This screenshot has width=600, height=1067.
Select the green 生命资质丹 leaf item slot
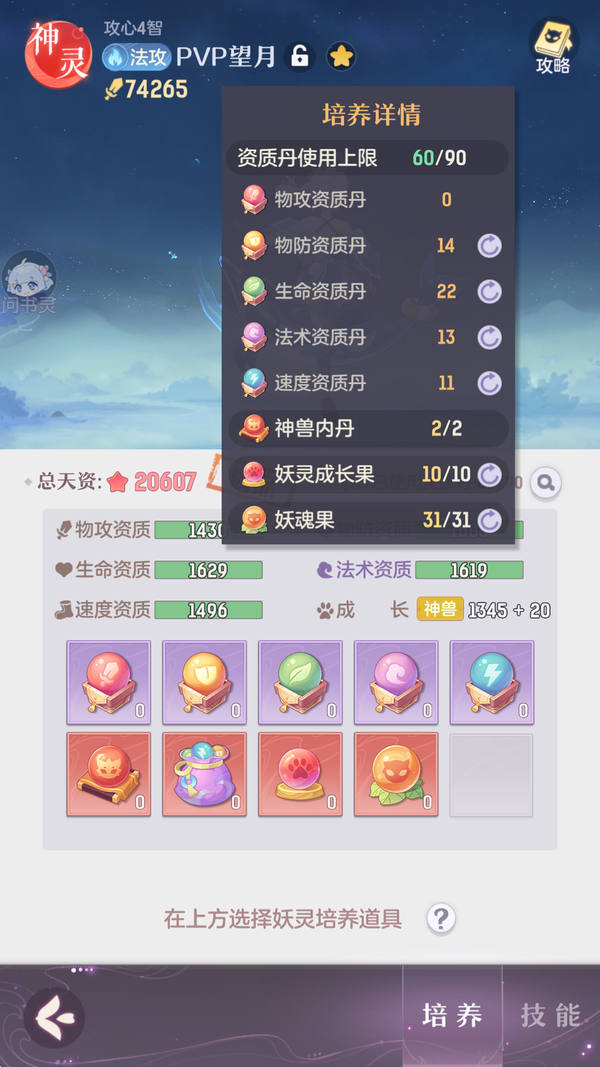[301, 683]
